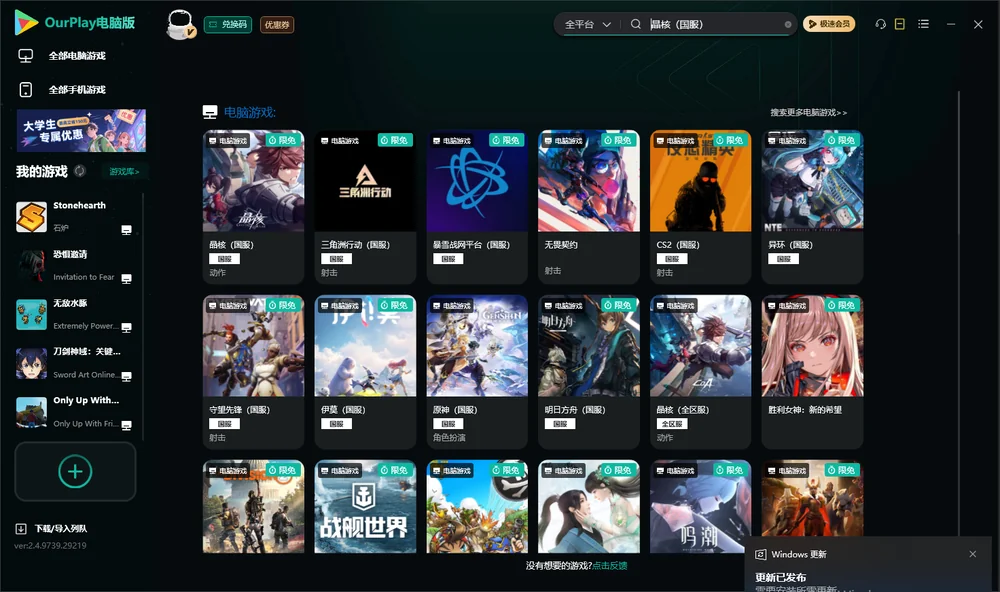Click the PC badge icon on Stonehearth row
This screenshot has width=1000, height=592.
(126, 230)
